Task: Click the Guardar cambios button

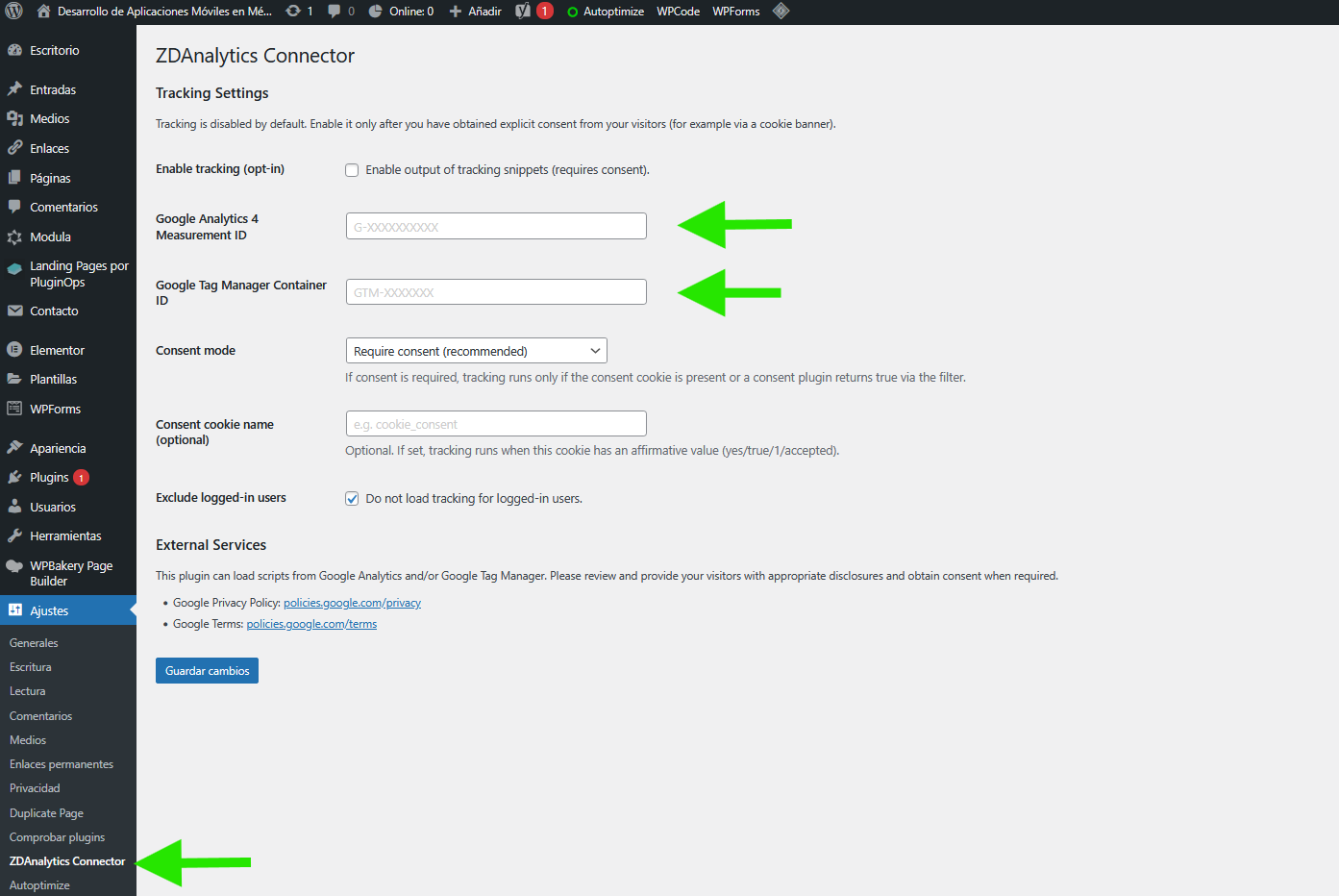Action: pos(207,671)
